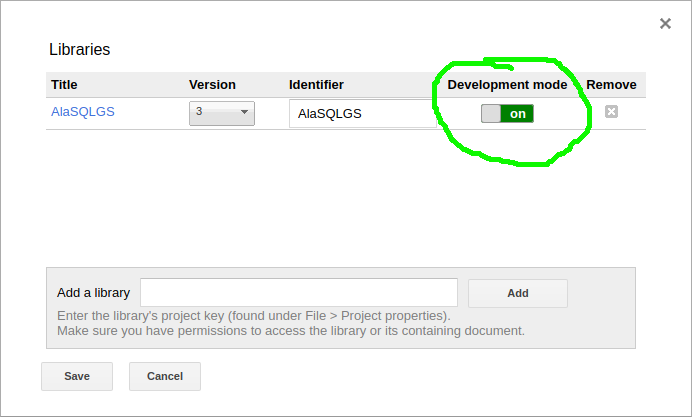Click the Version column header
The width and height of the screenshot is (692, 417).
coord(212,85)
